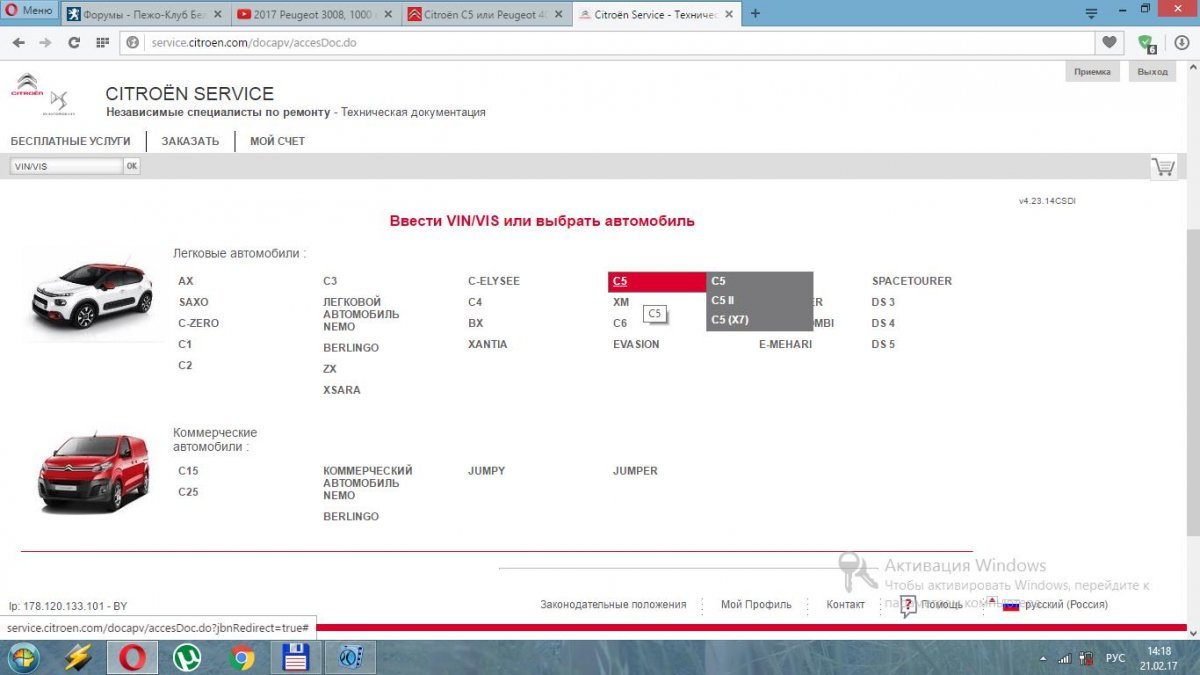The height and width of the screenshot is (675, 1200).
Task: Launch uTorrent from the taskbar
Action: tap(186, 657)
